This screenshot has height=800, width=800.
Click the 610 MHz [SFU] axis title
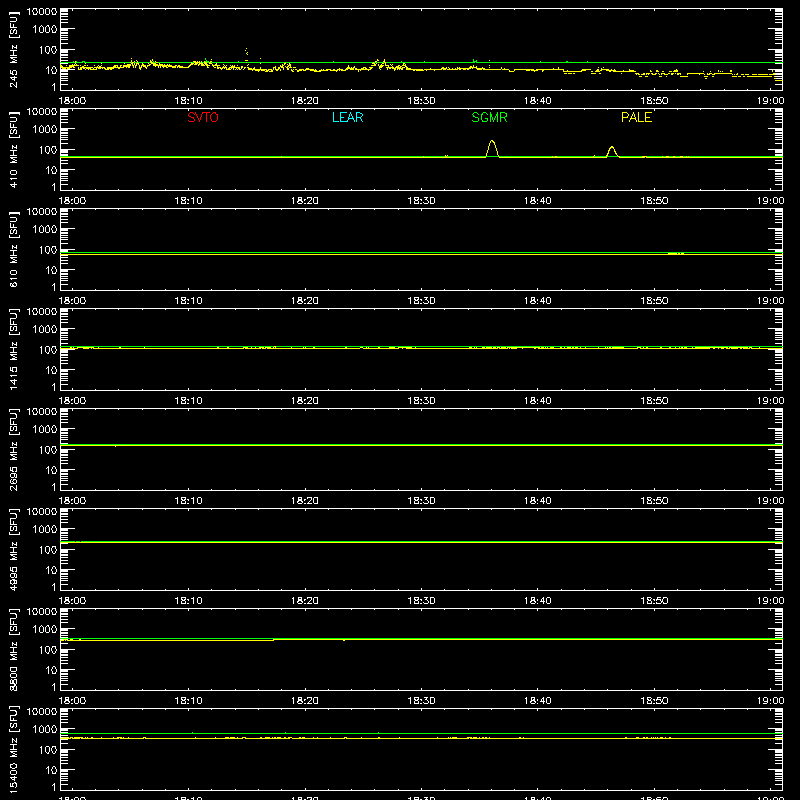pos(13,251)
